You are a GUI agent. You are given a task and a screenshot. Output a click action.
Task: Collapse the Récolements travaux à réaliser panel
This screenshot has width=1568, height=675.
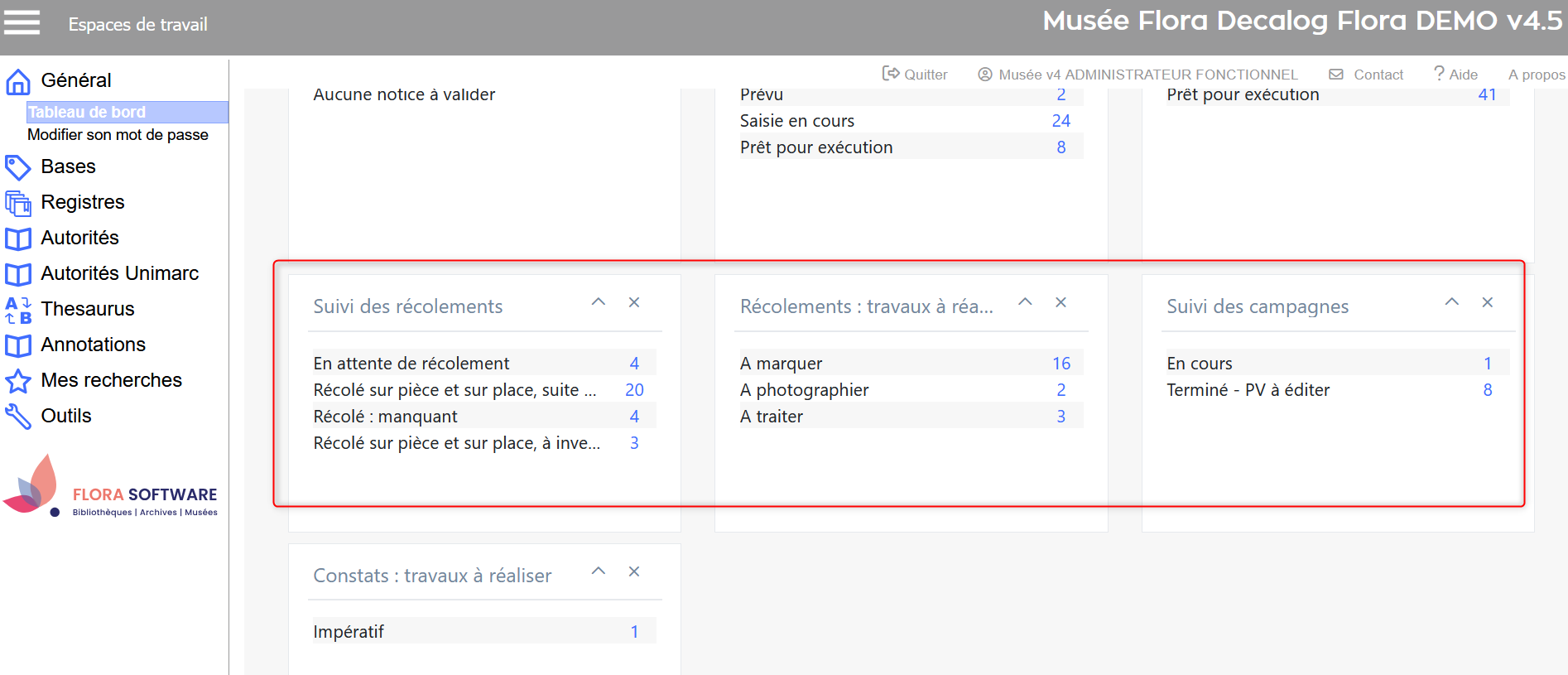[1025, 302]
